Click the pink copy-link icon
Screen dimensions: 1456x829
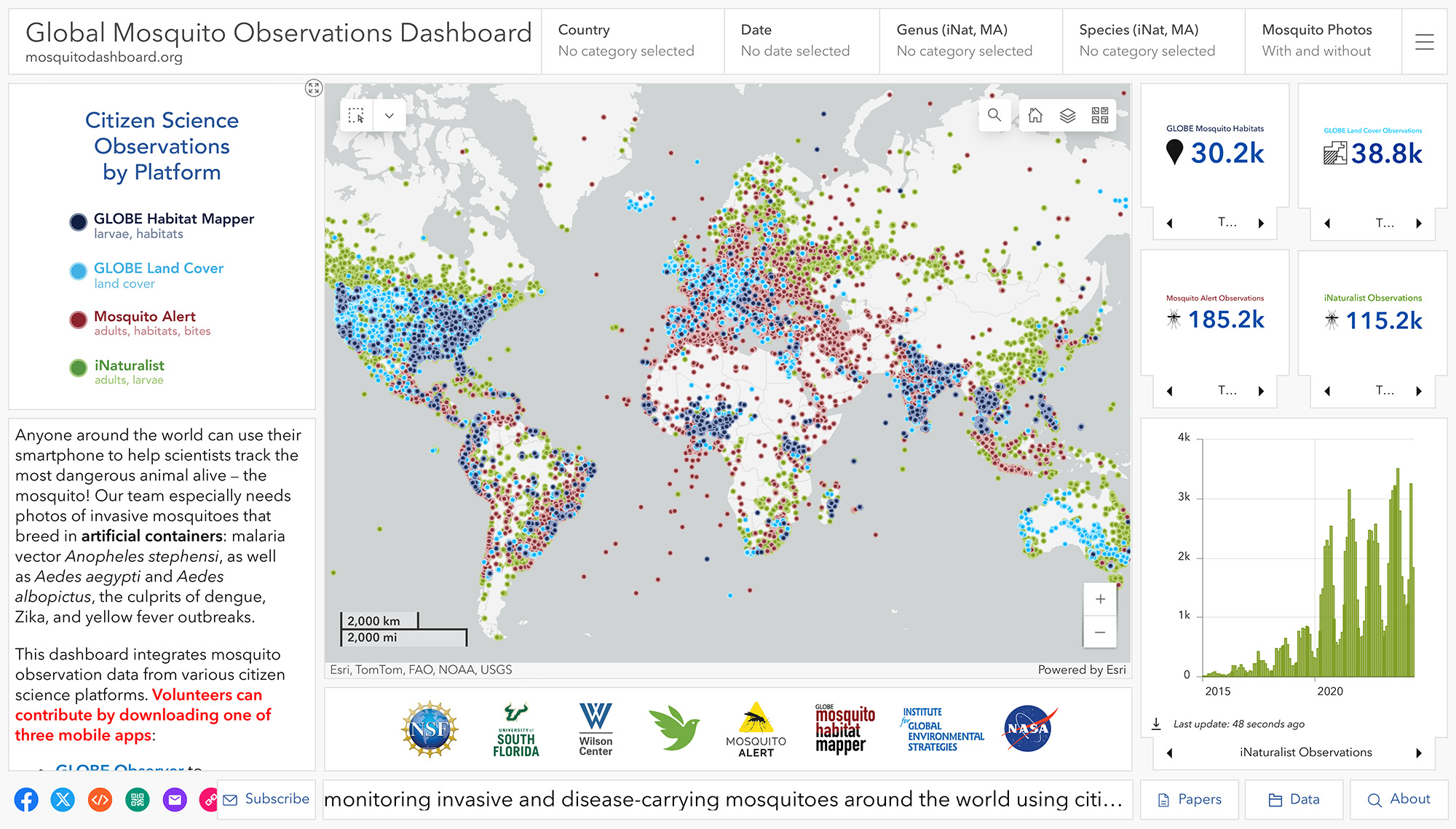pos(208,800)
